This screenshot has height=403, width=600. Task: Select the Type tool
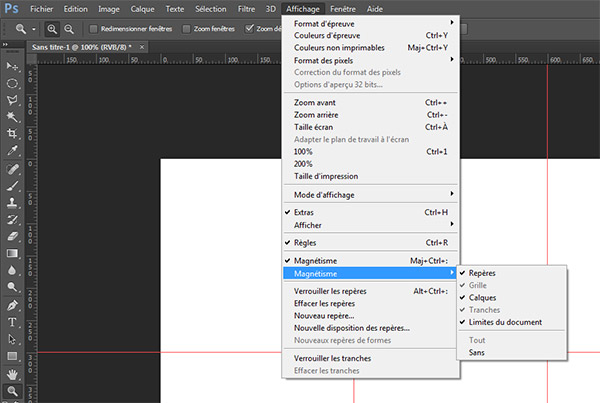pos(12,322)
